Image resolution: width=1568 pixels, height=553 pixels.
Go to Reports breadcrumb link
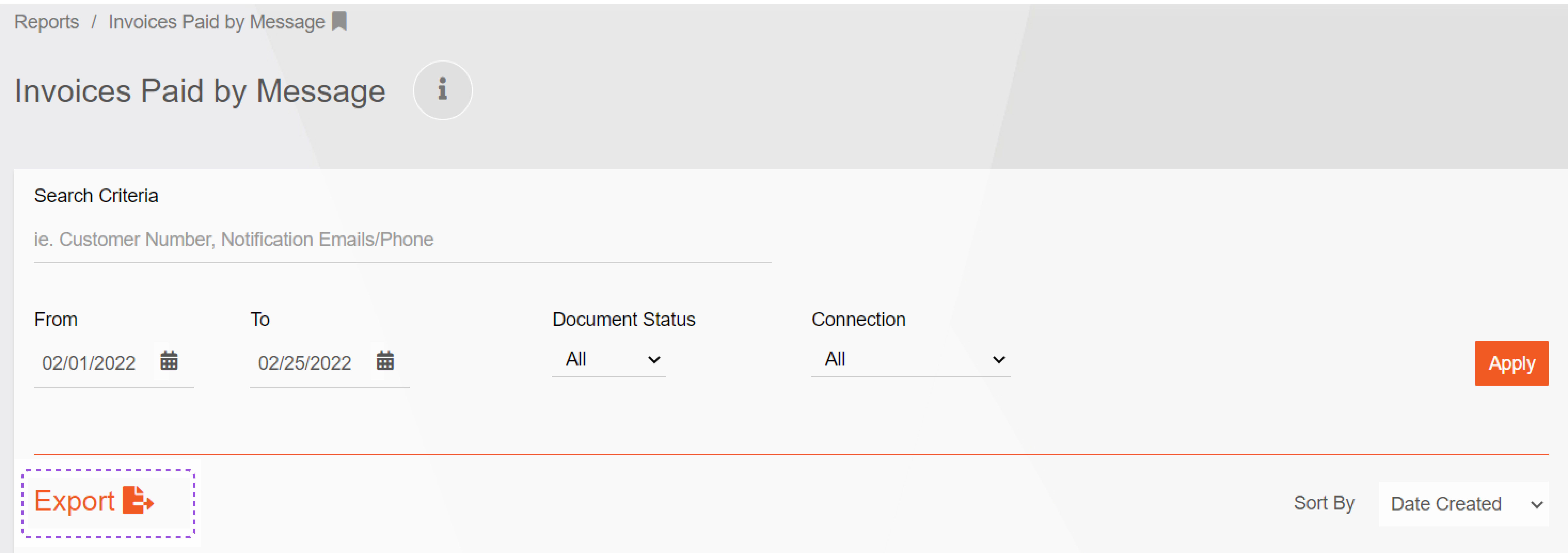[47, 22]
